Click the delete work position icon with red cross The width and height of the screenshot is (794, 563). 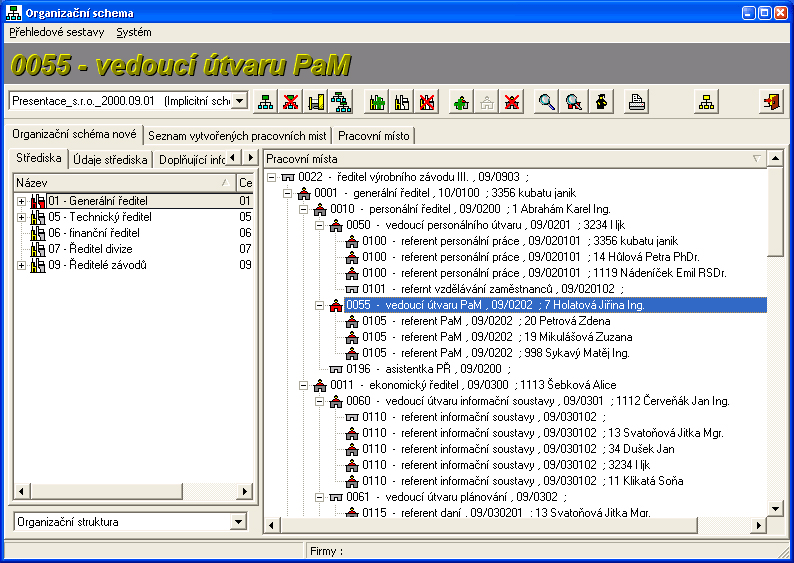(512, 102)
